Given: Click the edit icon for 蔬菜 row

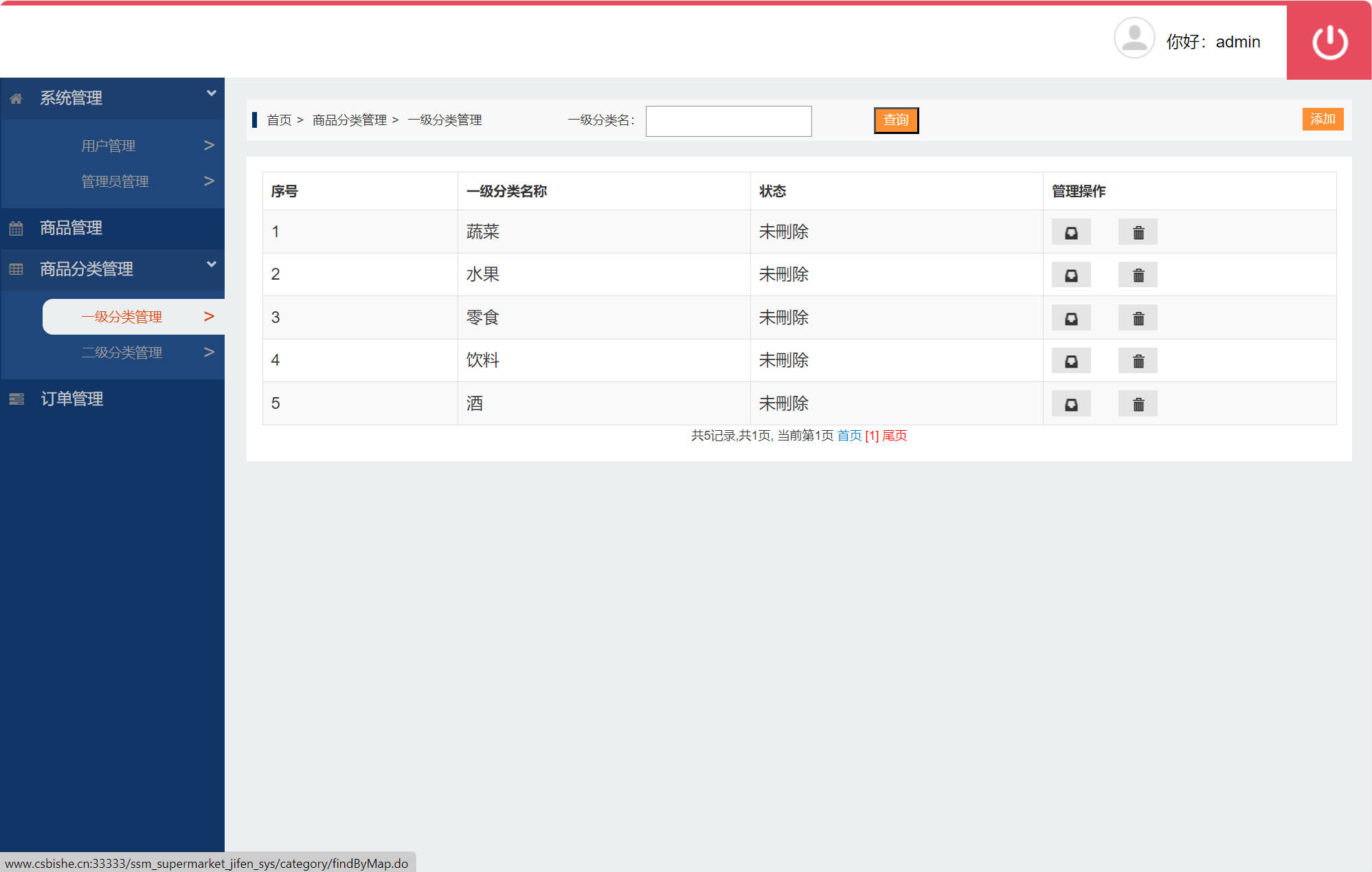Looking at the screenshot, I should (1070, 232).
